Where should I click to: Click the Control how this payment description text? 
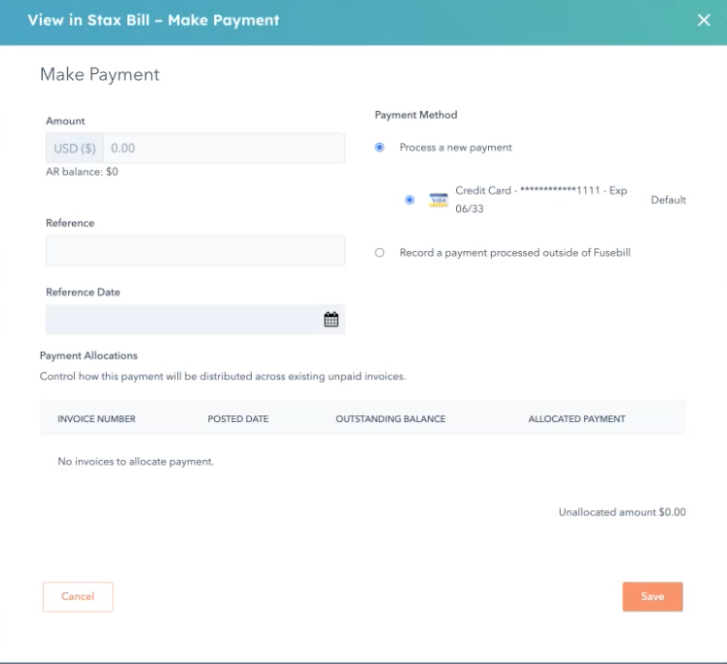223,376
